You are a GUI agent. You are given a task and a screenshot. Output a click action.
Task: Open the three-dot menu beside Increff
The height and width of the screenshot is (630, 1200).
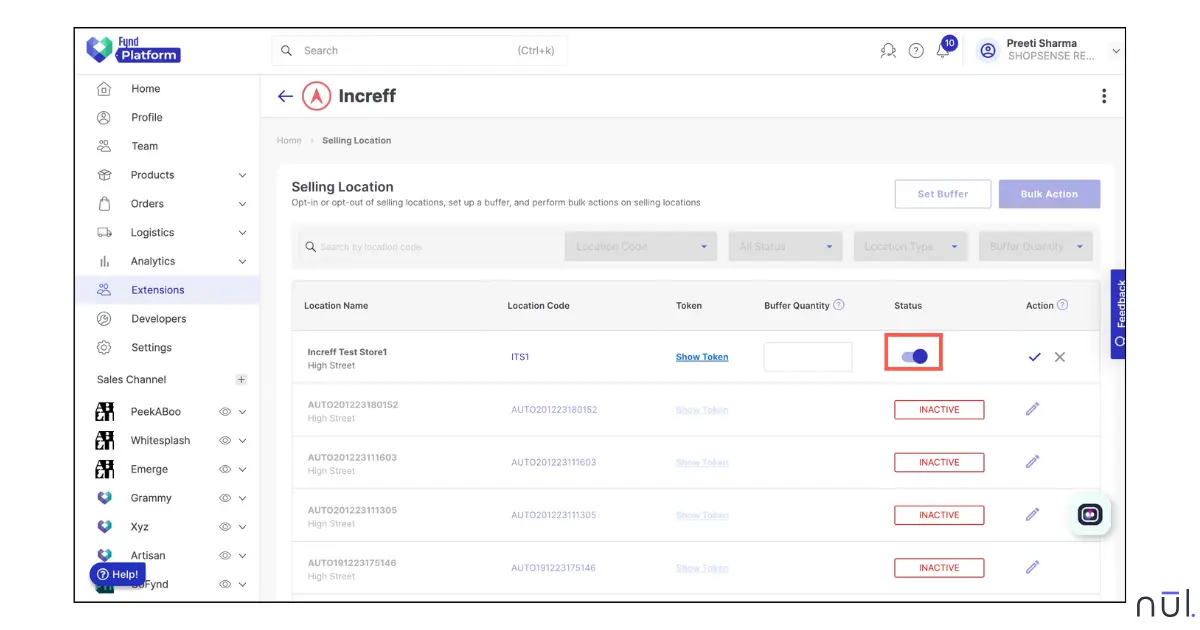(x=1104, y=96)
